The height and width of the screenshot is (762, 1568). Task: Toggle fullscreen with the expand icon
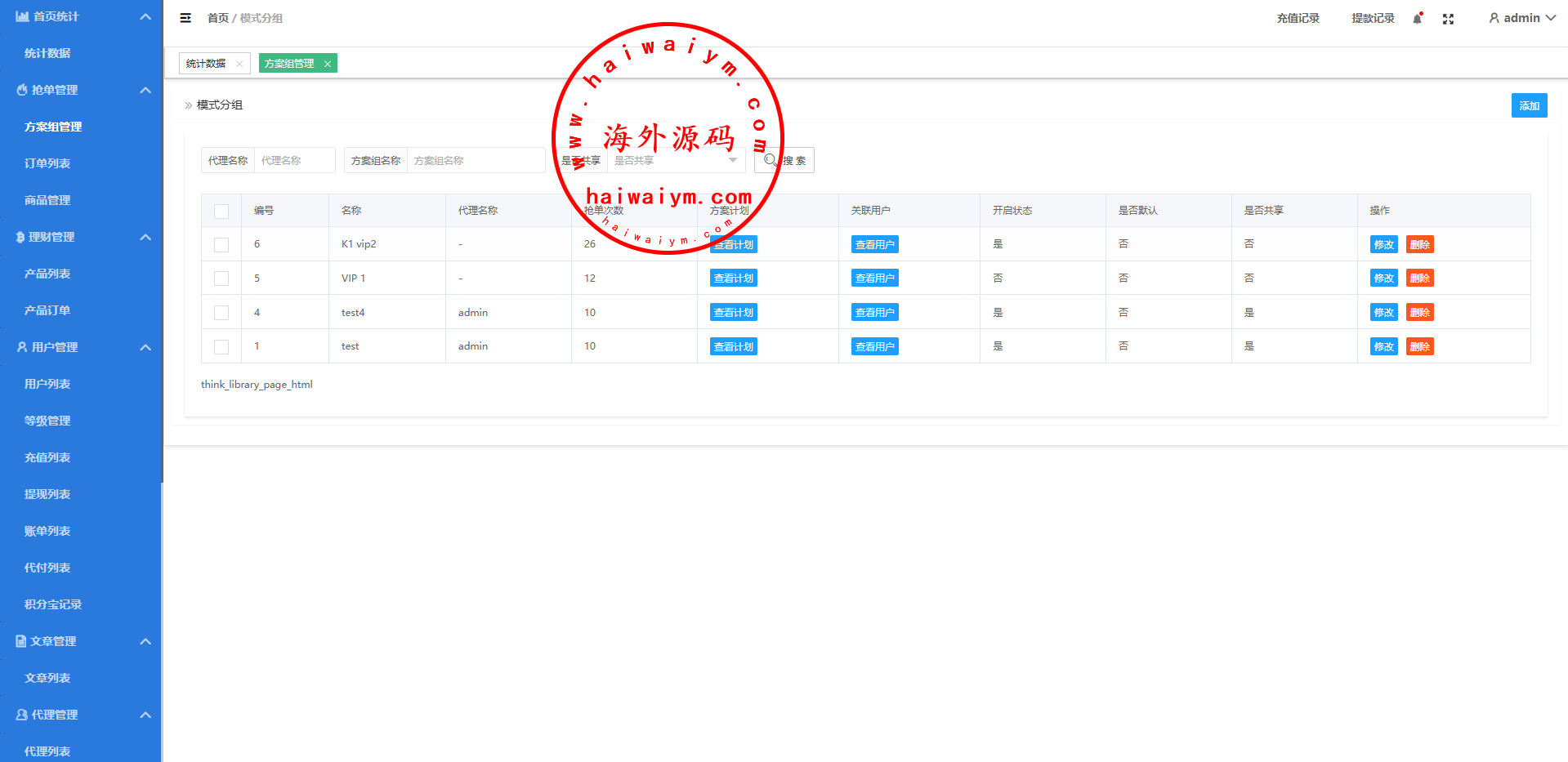1448,19
